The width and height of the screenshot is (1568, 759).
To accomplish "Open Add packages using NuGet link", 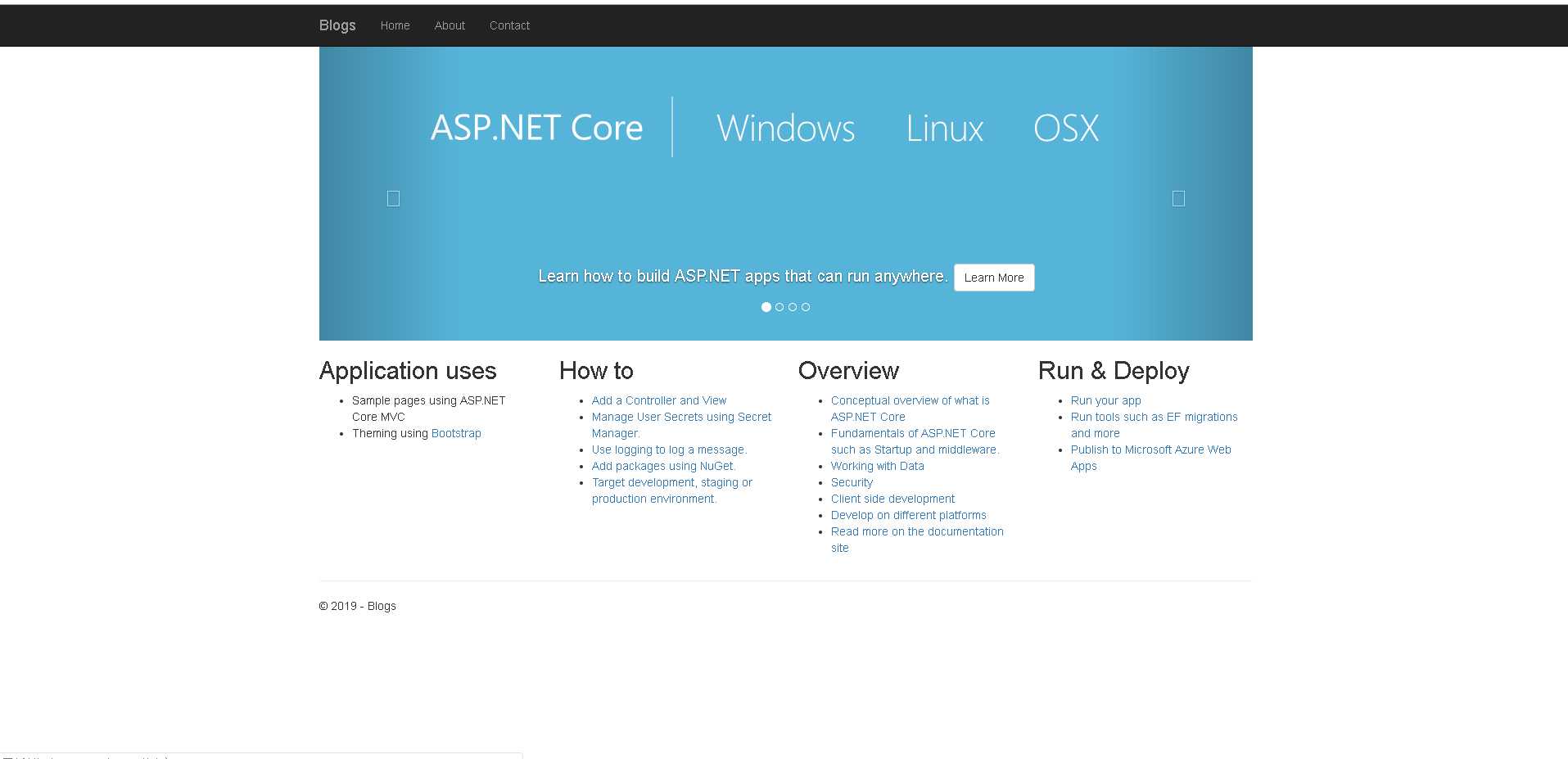I will (x=663, y=466).
